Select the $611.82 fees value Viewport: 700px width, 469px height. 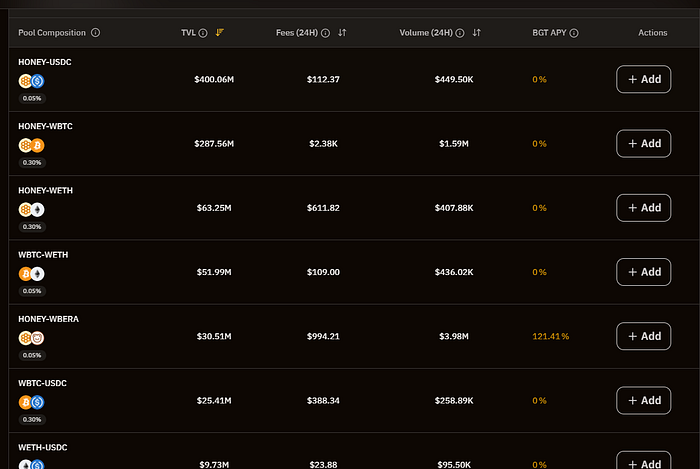point(323,208)
